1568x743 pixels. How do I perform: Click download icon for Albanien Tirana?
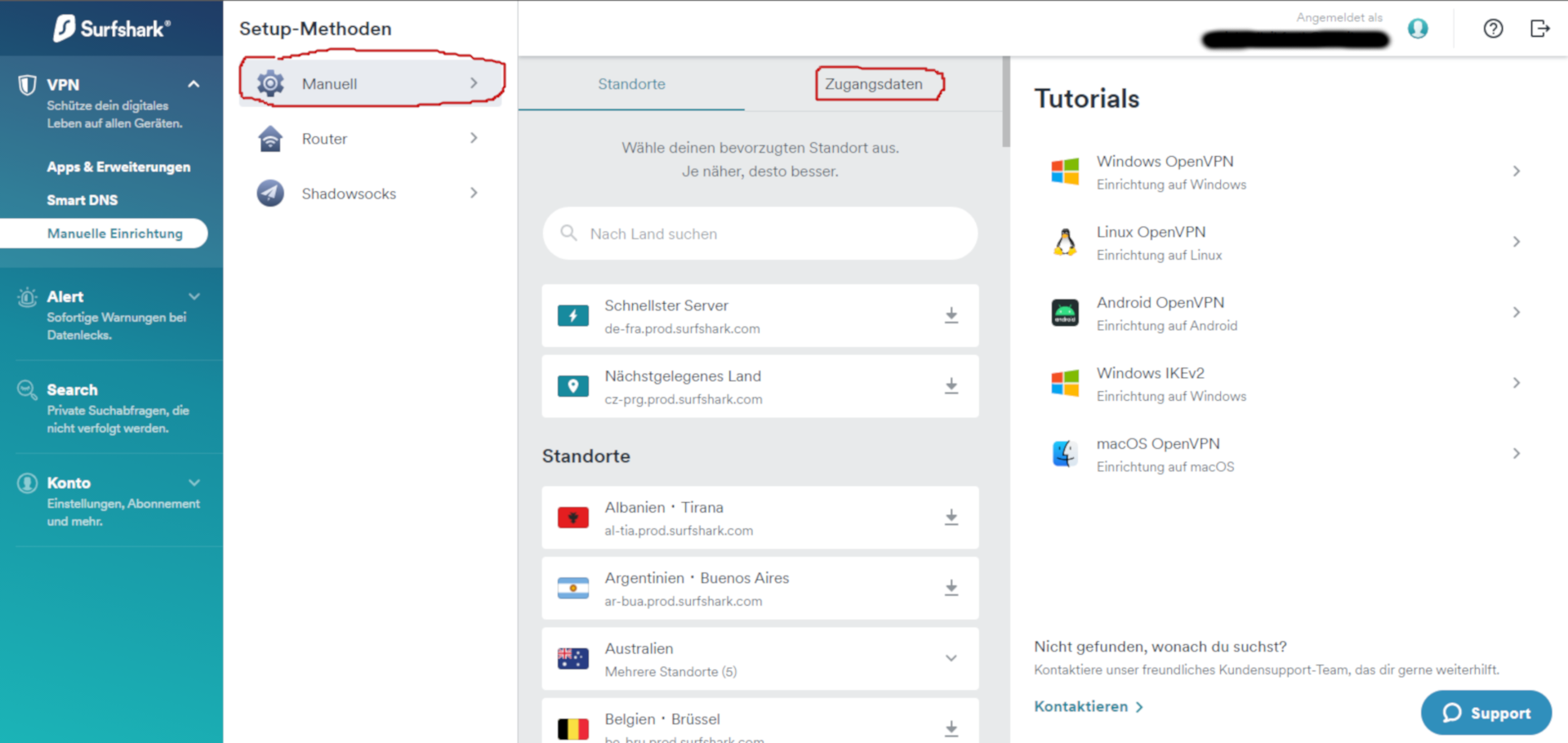pos(951,518)
